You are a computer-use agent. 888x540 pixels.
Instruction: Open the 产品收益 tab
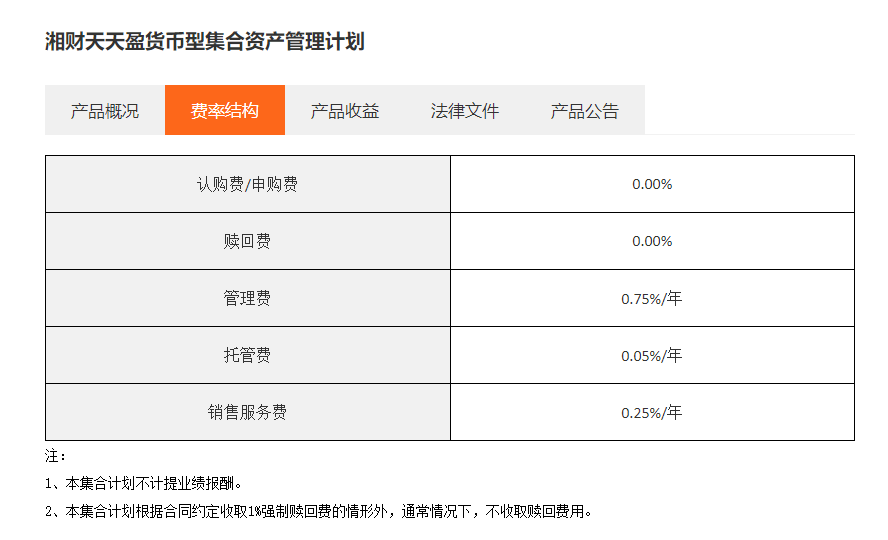(x=345, y=111)
